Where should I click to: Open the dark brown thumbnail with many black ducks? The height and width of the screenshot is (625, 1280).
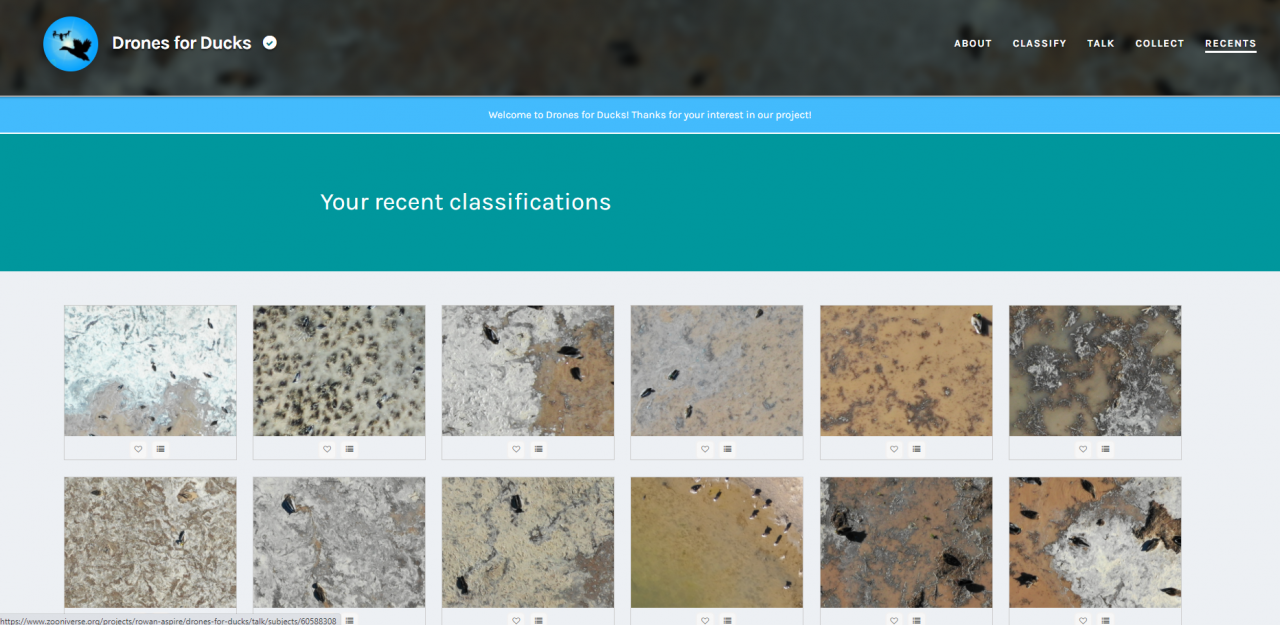[906, 542]
